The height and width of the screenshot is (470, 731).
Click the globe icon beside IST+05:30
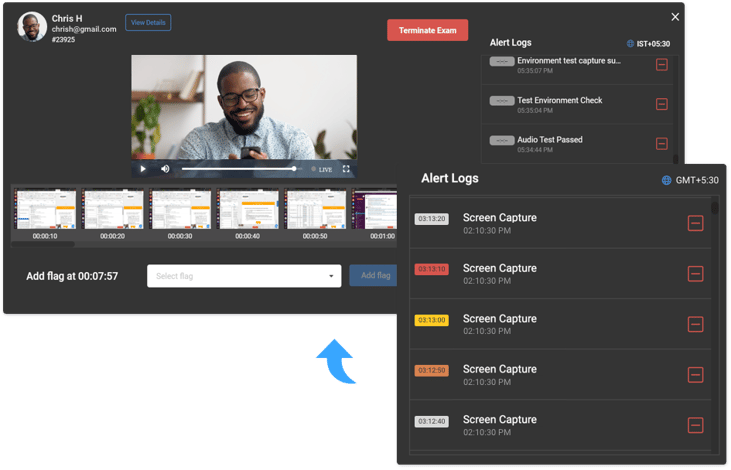[x=630, y=43]
